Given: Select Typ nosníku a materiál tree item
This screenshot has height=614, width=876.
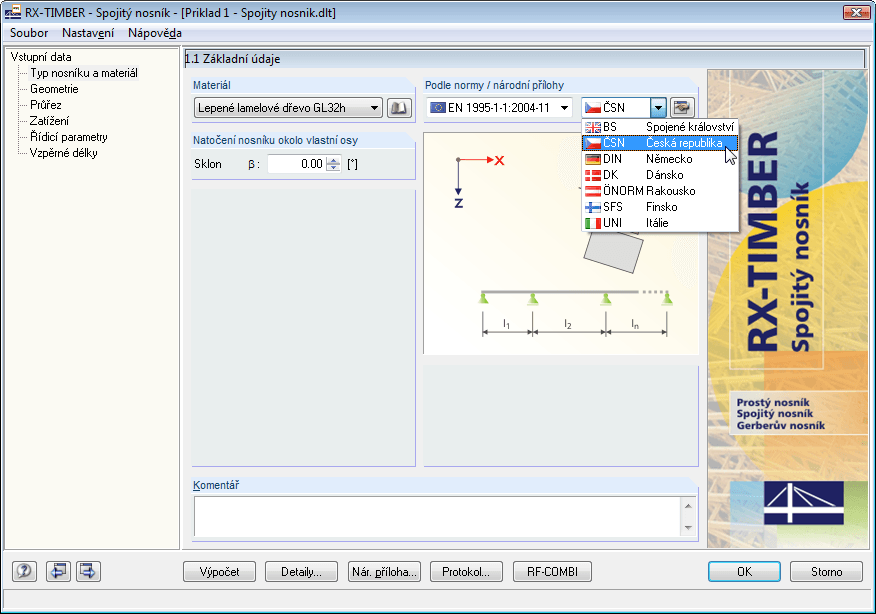Looking at the screenshot, I should click(84, 73).
